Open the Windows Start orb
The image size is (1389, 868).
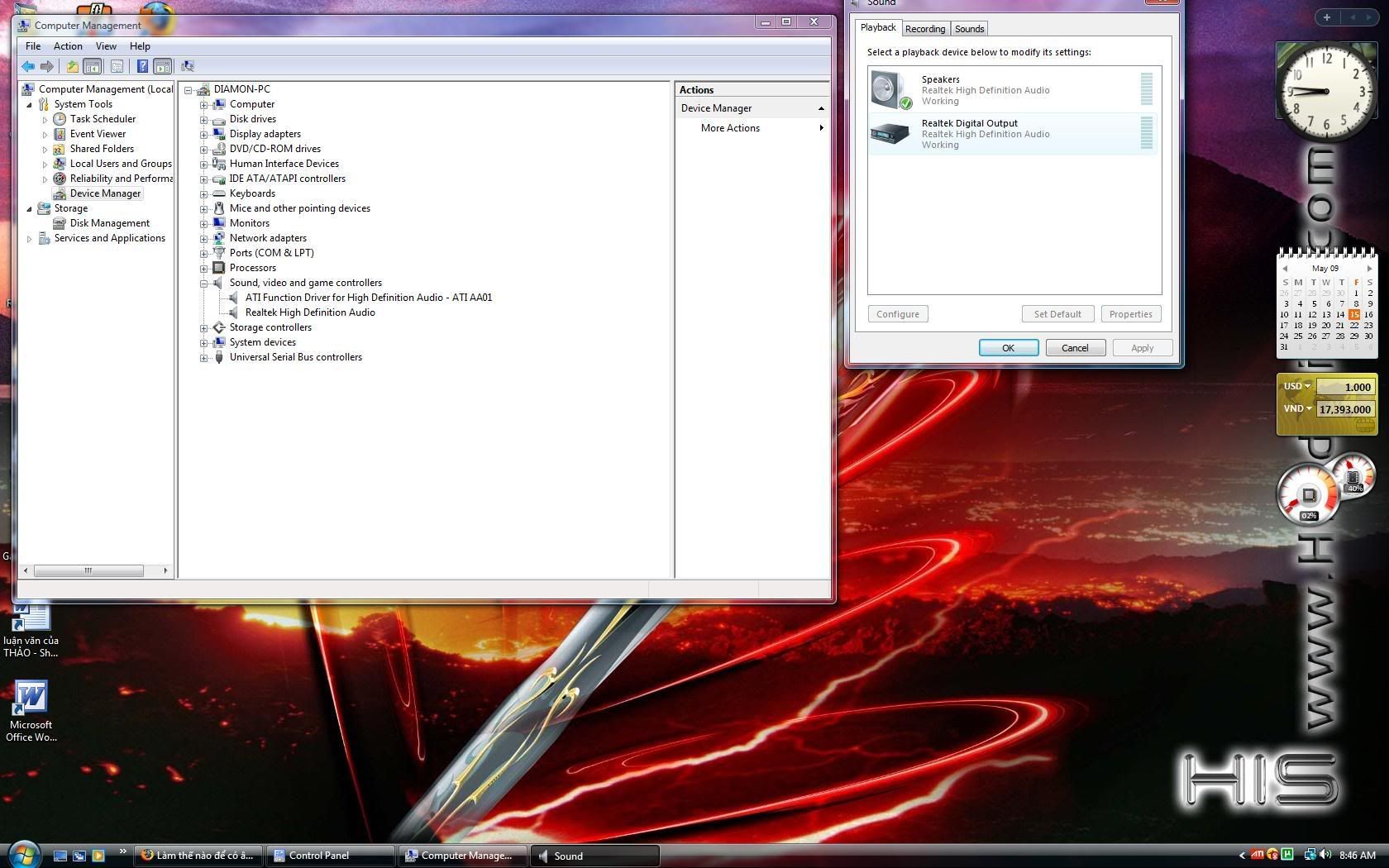coord(23,855)
